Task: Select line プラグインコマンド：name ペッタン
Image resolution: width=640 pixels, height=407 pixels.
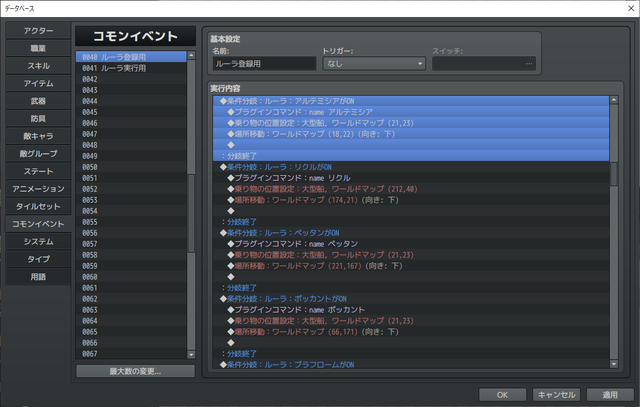Action: 411,244
